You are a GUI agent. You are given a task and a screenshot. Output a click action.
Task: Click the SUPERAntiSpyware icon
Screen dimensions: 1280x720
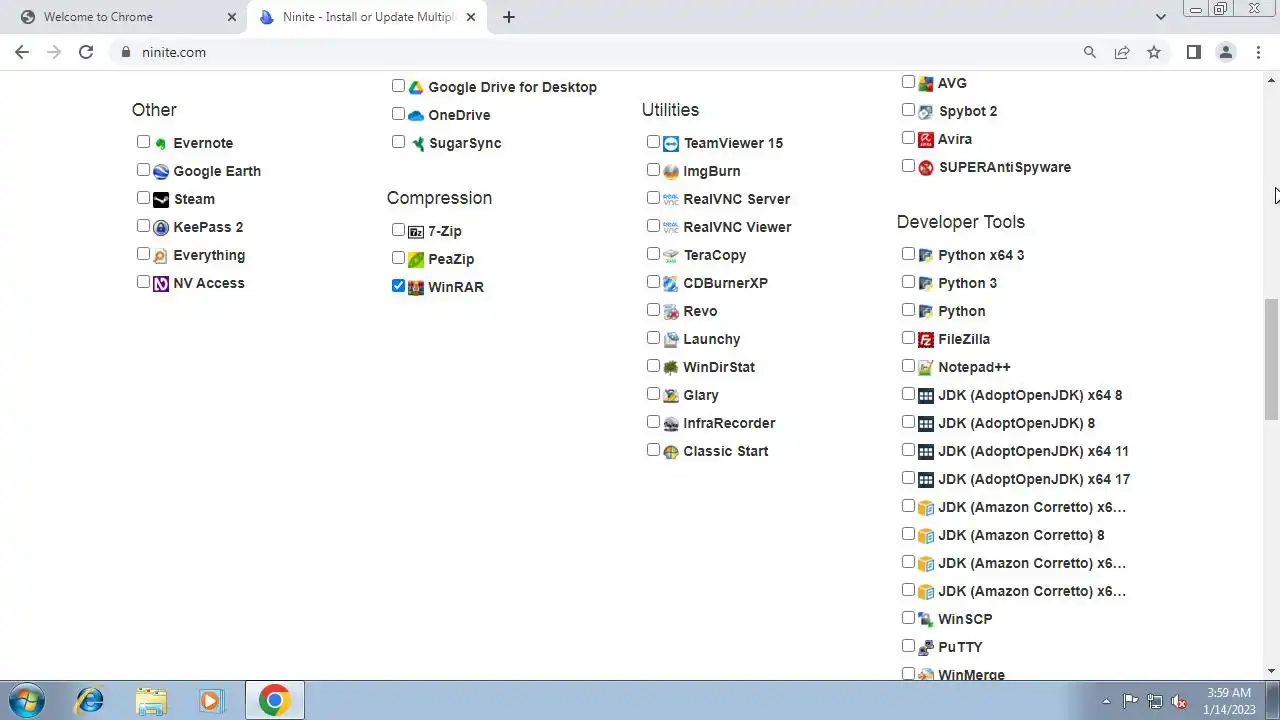tap(926, 167)
